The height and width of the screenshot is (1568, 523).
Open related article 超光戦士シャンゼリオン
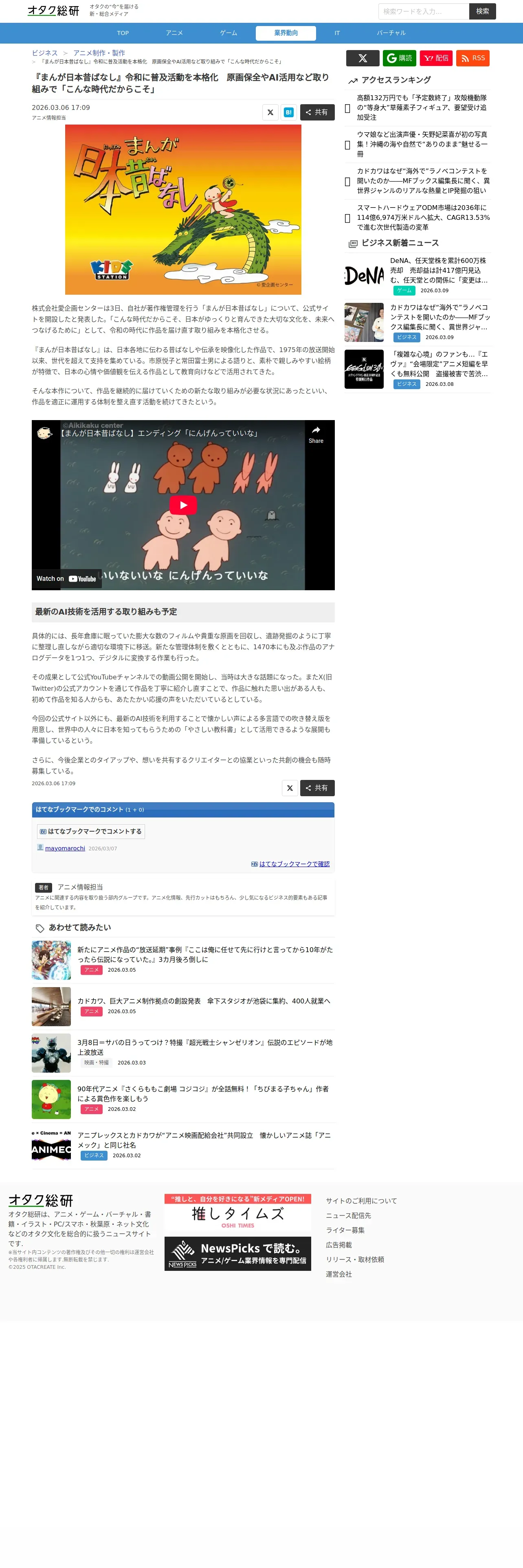[x=204, y=1047]
